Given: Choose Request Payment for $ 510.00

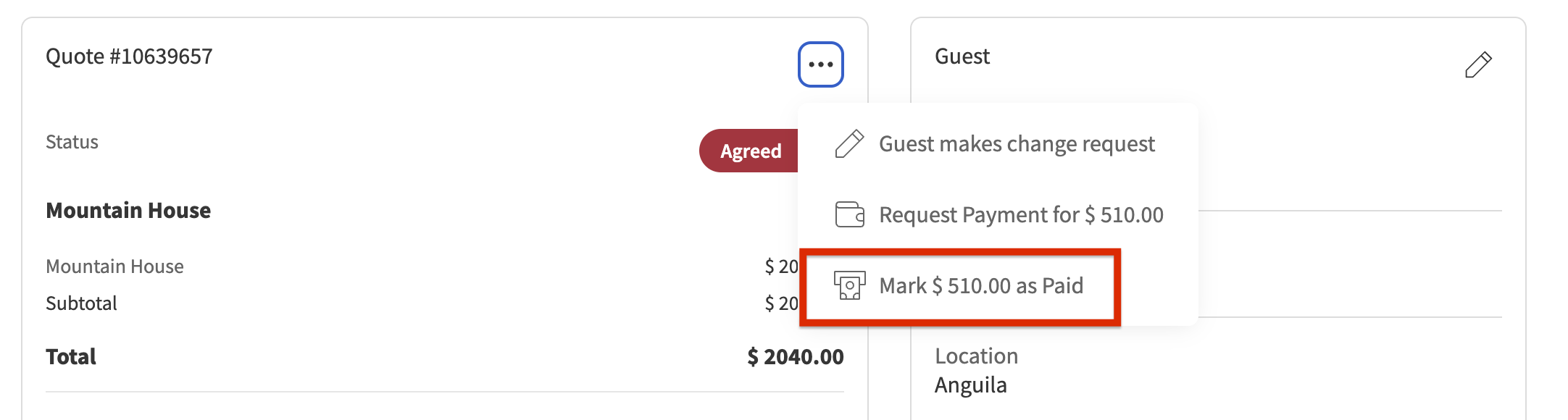Looking at the screenshot, I should click(1020, 215).
